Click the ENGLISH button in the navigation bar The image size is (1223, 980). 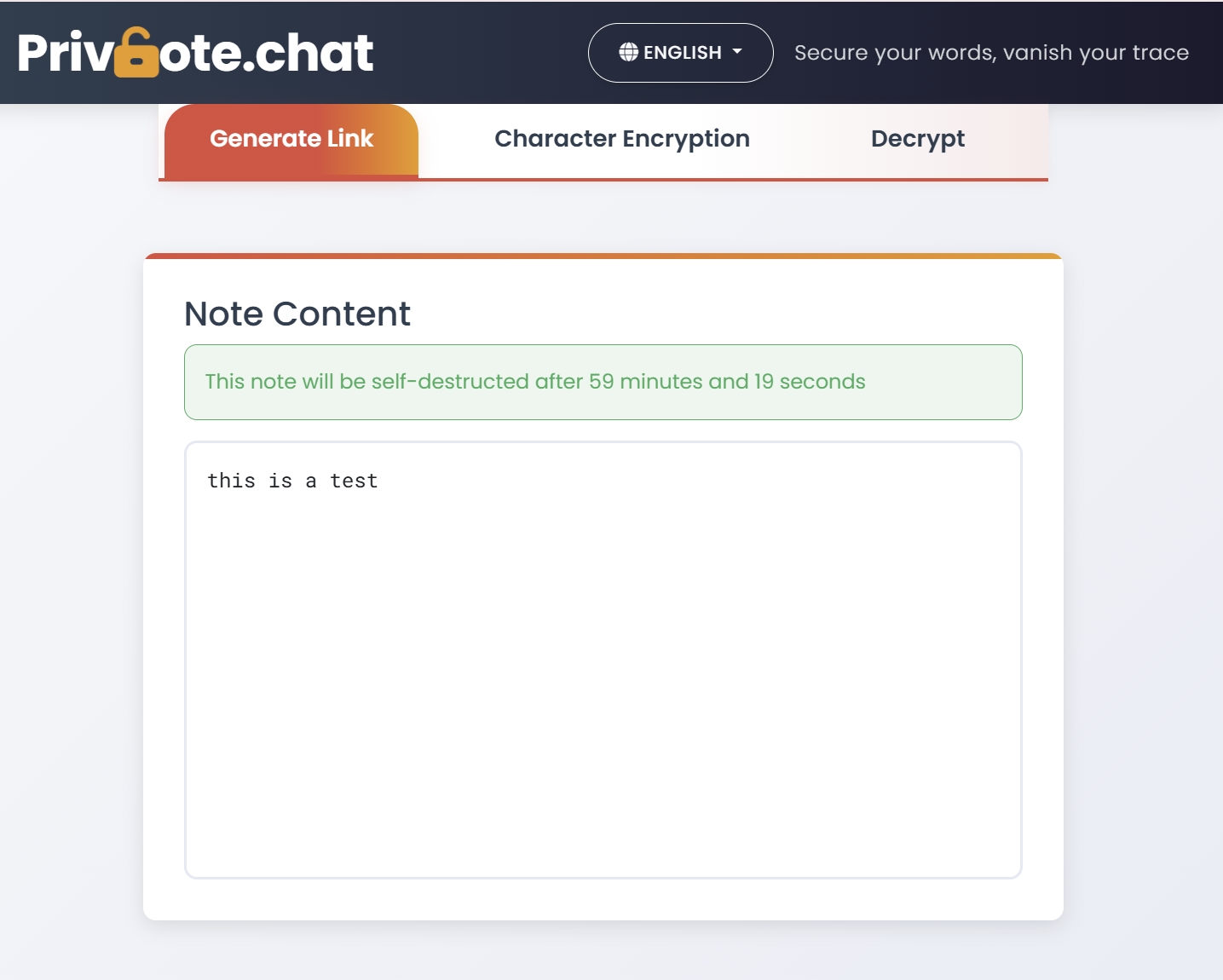[680, 52]
